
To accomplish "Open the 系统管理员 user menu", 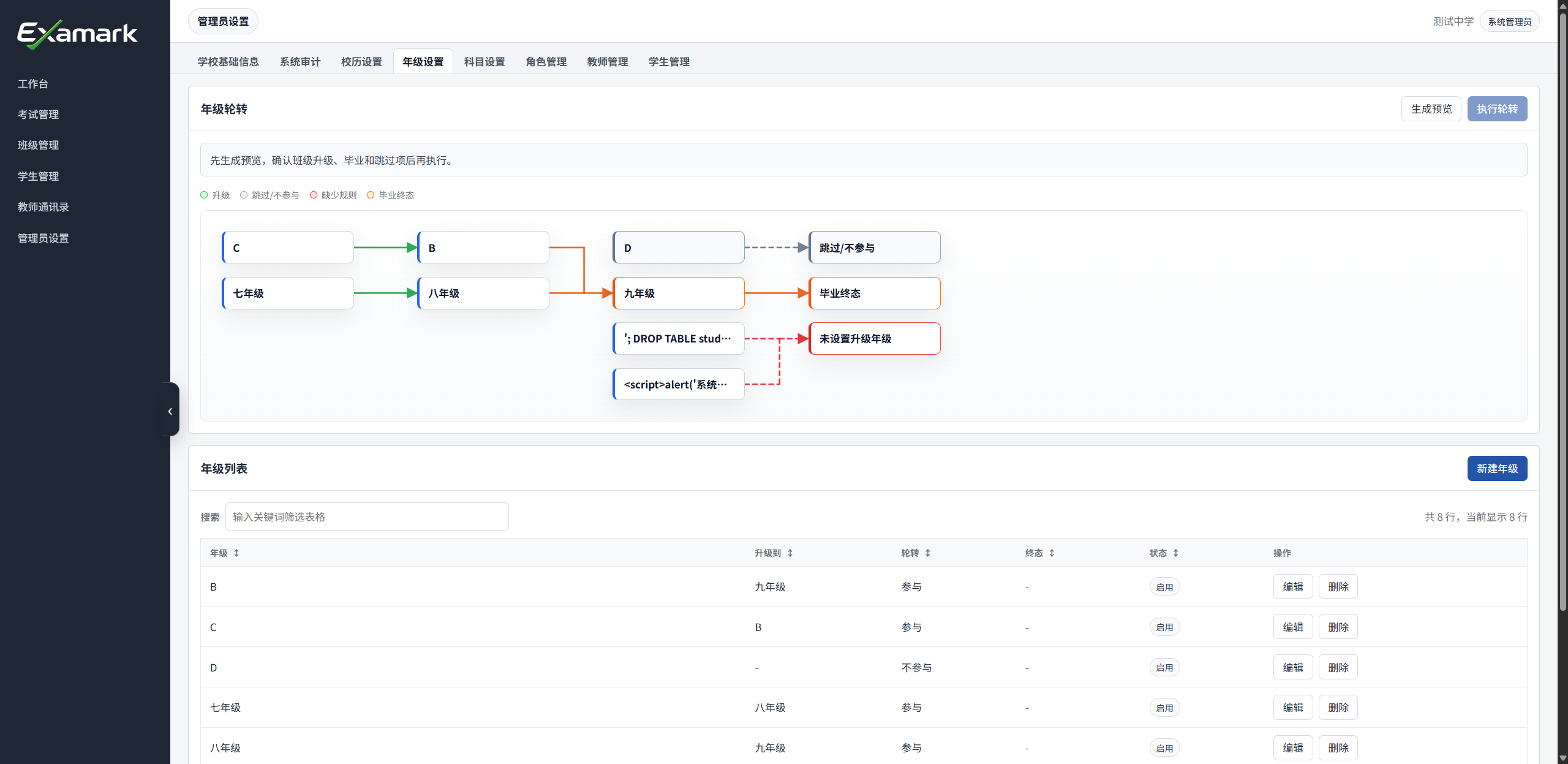I will tap(1510, 21).
